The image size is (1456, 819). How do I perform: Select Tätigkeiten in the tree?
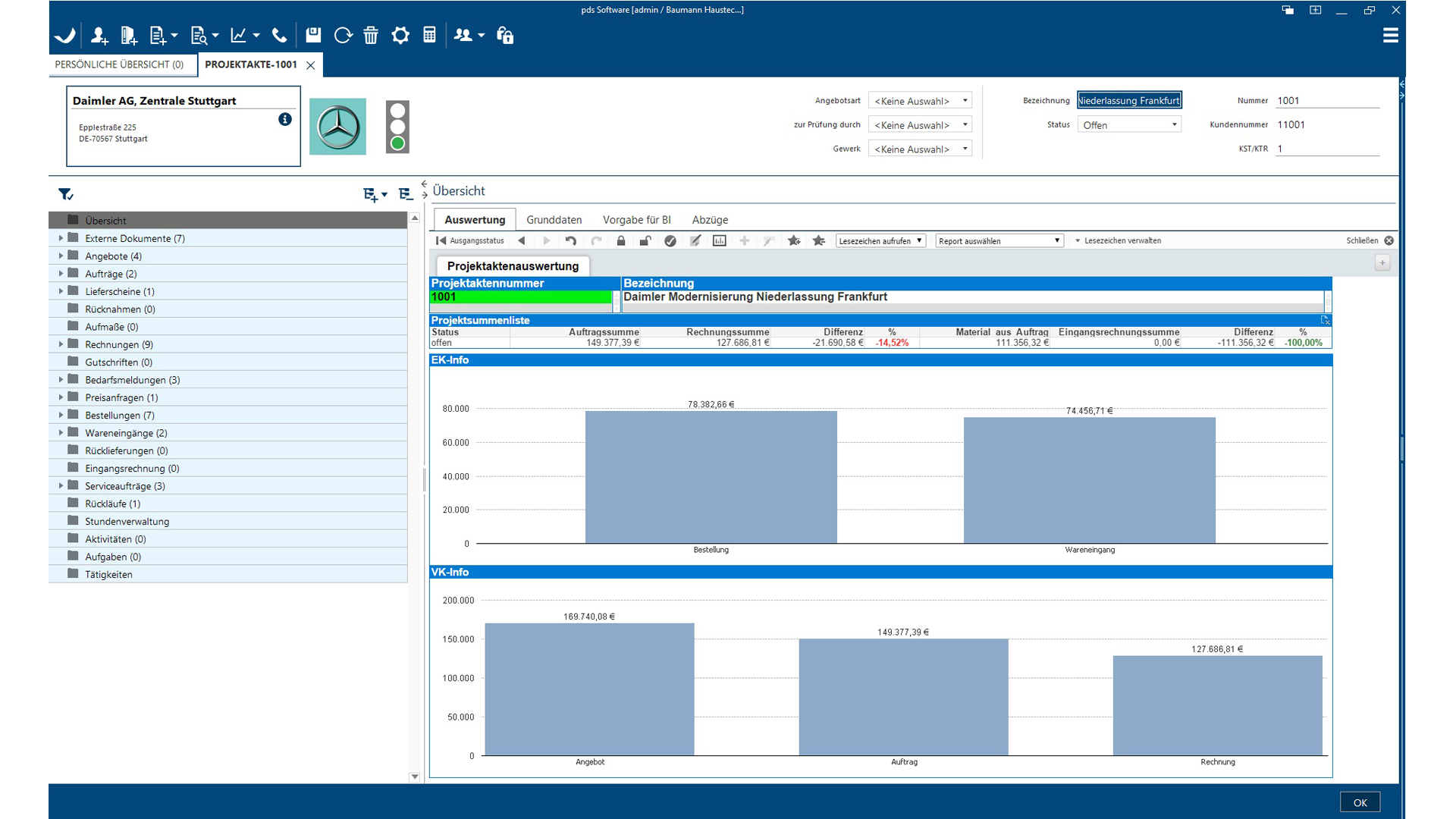[x=227, y=574]
